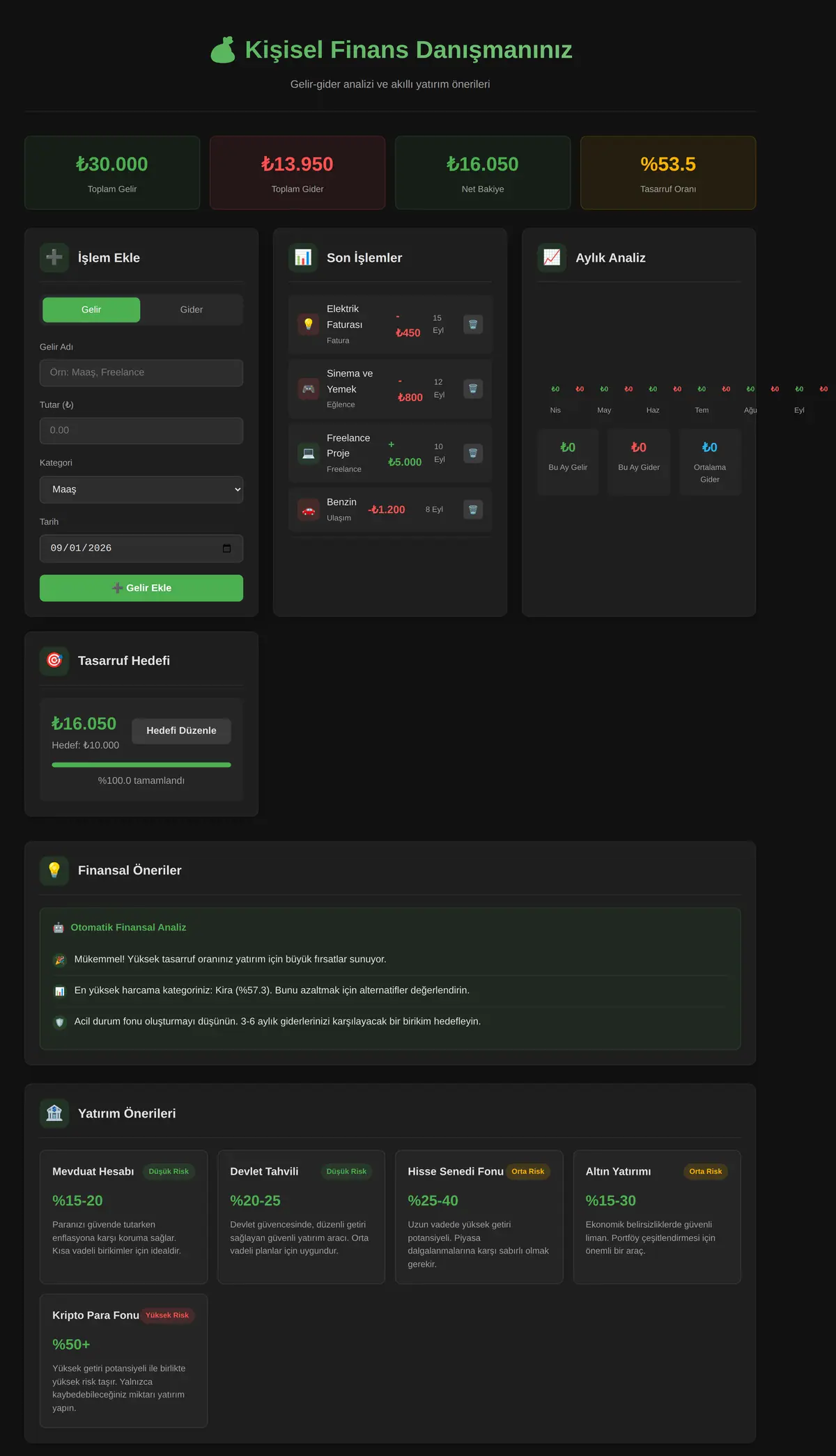Click the plus icon beside İşlem Ekle
This screenshot has width=836, height=1456.
click(54, 258)
